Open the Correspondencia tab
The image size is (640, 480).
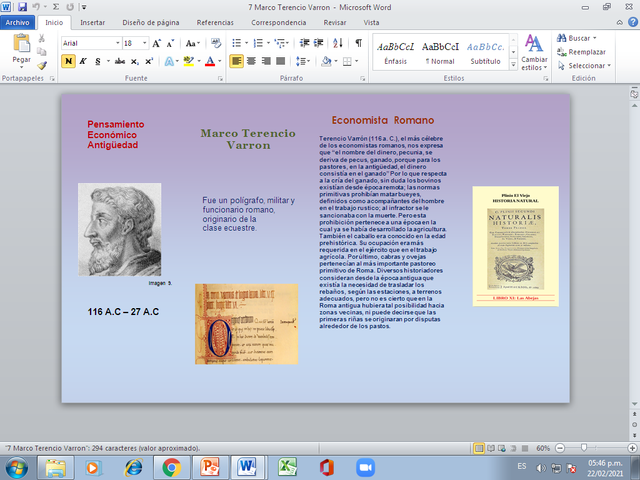278,22
